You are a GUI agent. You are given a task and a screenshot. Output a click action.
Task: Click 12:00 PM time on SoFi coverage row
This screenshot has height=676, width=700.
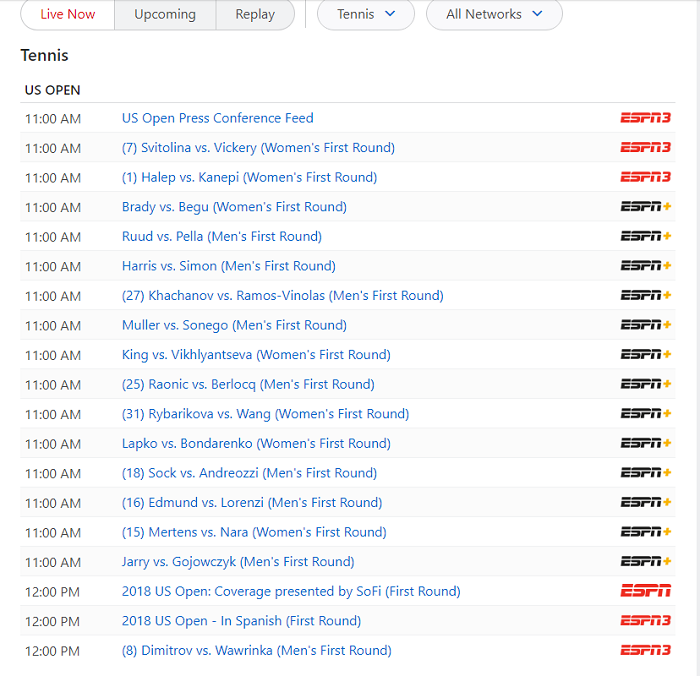52,592
